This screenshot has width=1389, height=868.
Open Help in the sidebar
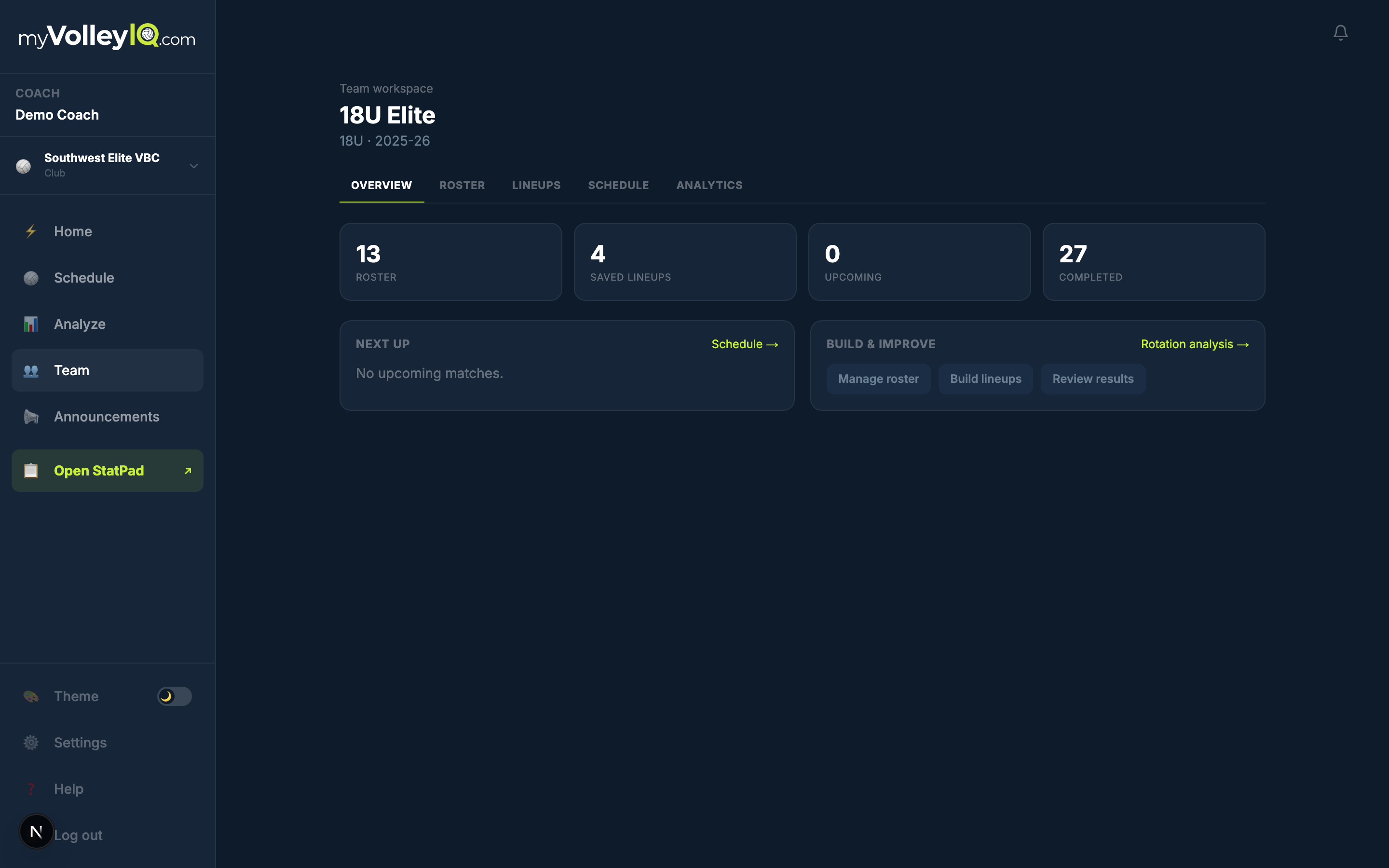pyautogui.click(x=108, y=789)
